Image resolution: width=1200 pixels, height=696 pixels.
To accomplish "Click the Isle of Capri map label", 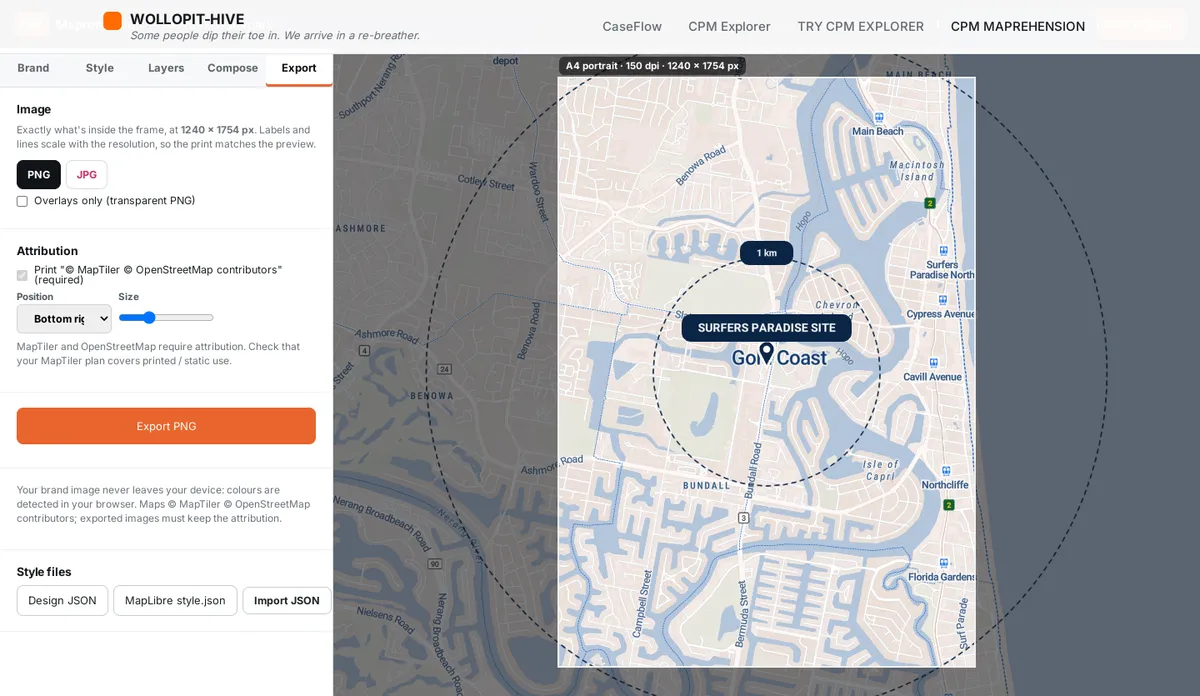I will click(882, 470).
